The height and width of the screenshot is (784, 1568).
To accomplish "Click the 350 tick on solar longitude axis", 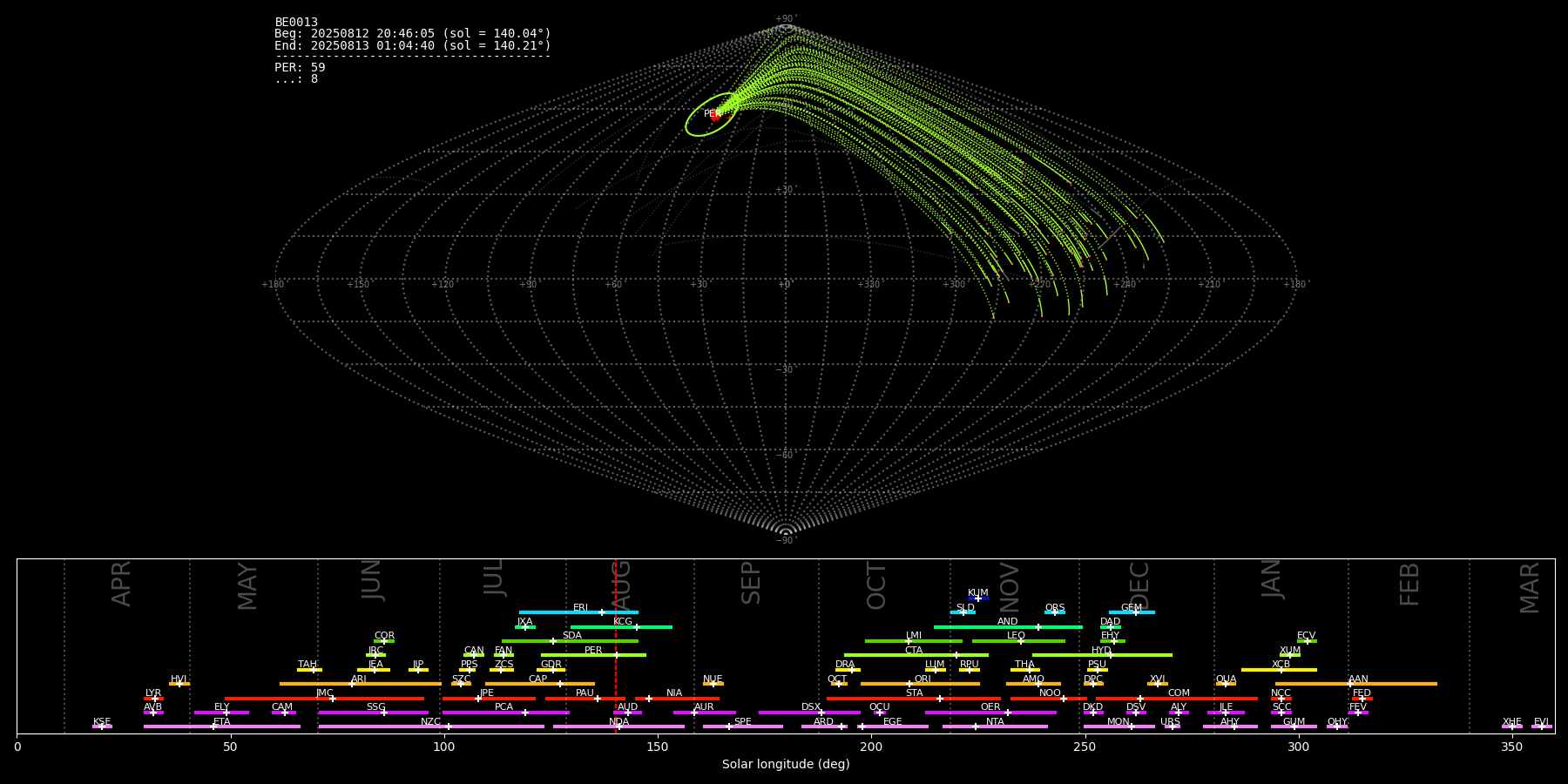I will pos(1511,747).
